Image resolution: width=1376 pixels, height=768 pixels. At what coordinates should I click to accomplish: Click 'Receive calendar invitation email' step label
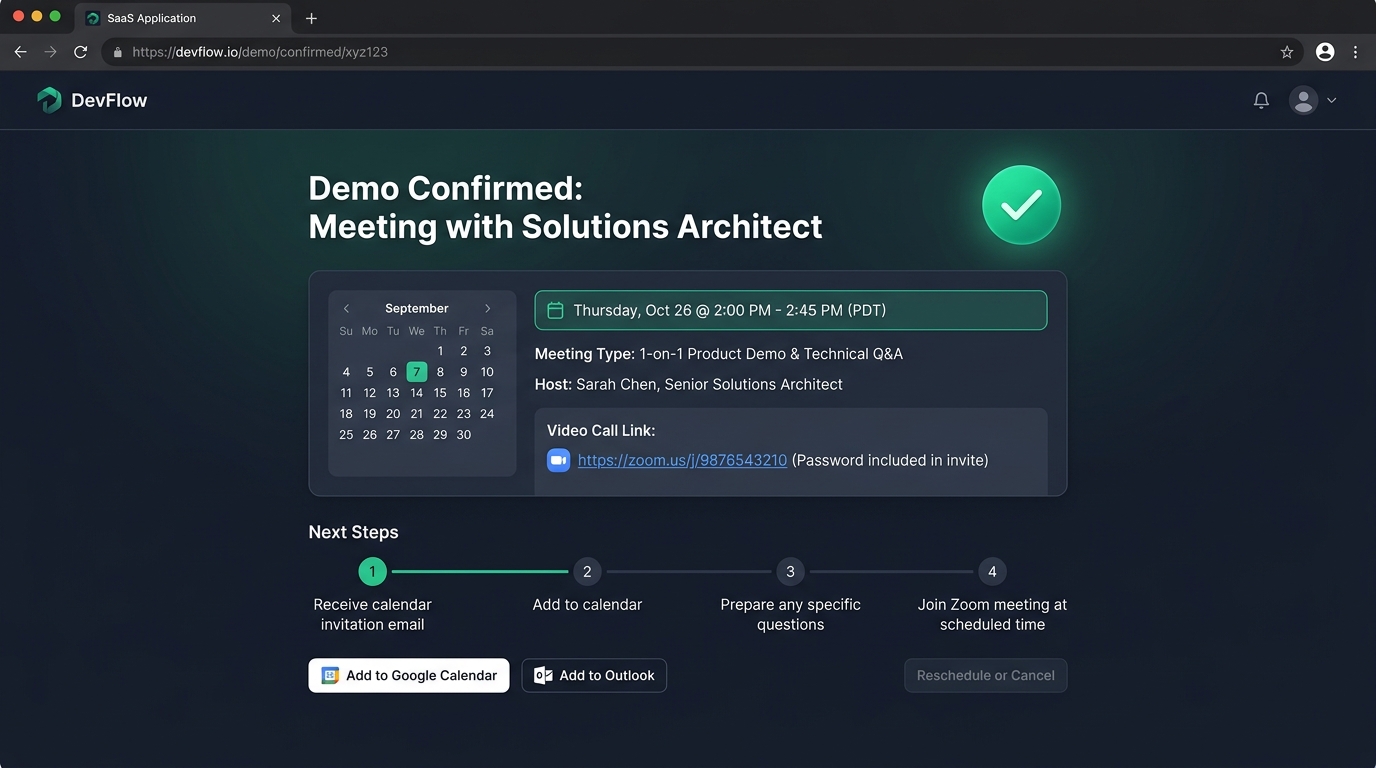point(372,614)
